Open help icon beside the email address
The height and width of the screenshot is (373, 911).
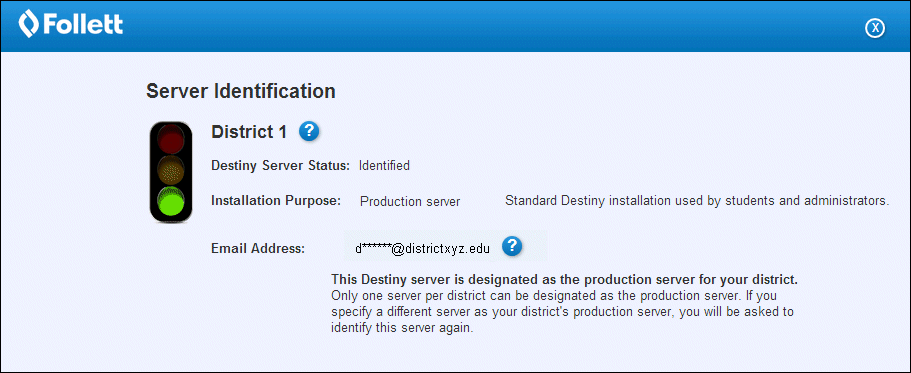[512, 246]
